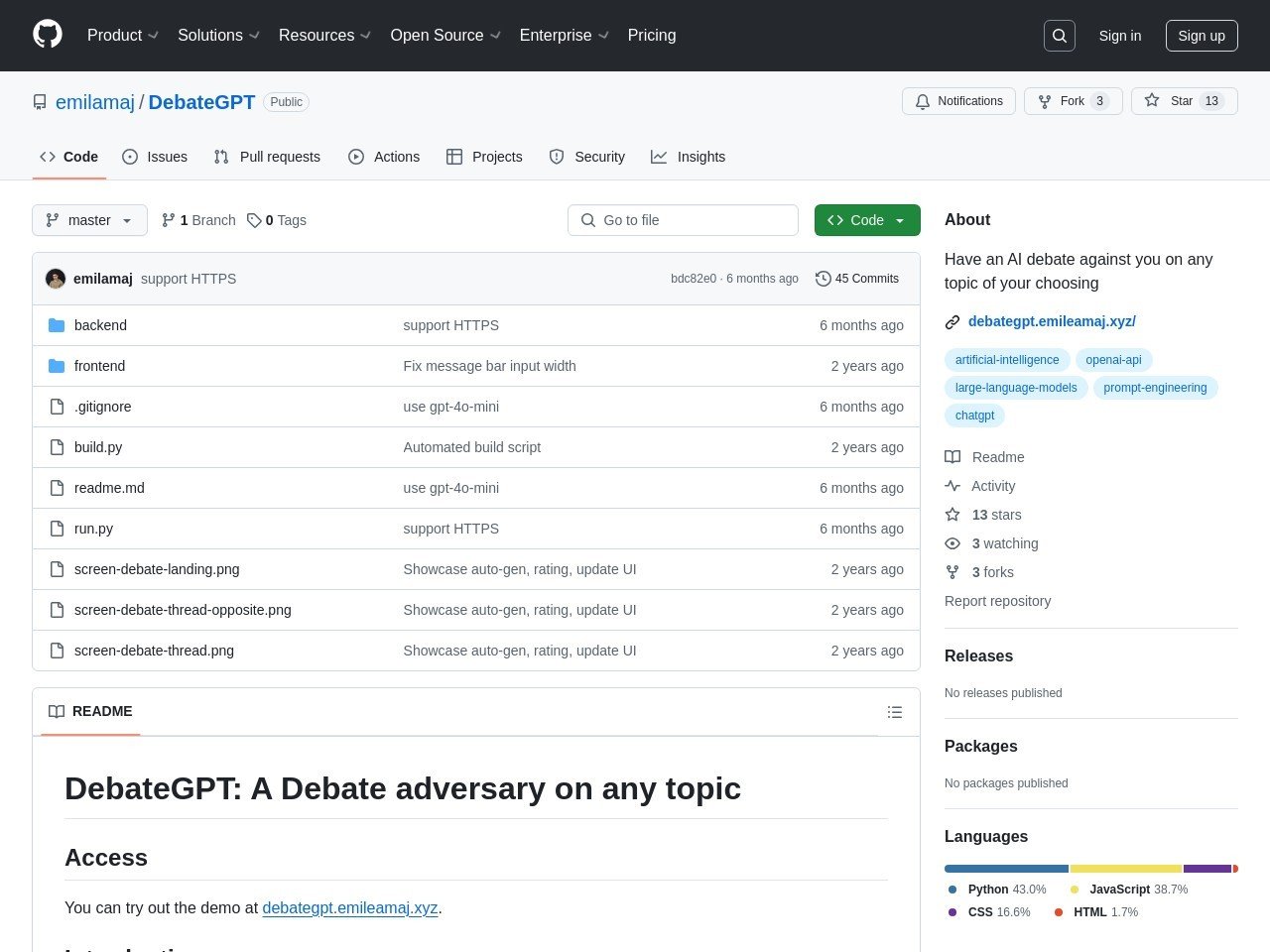Click the tag icon beside 0 Tags
This screenshot has height=952, width=1270.
click(254, 220)
